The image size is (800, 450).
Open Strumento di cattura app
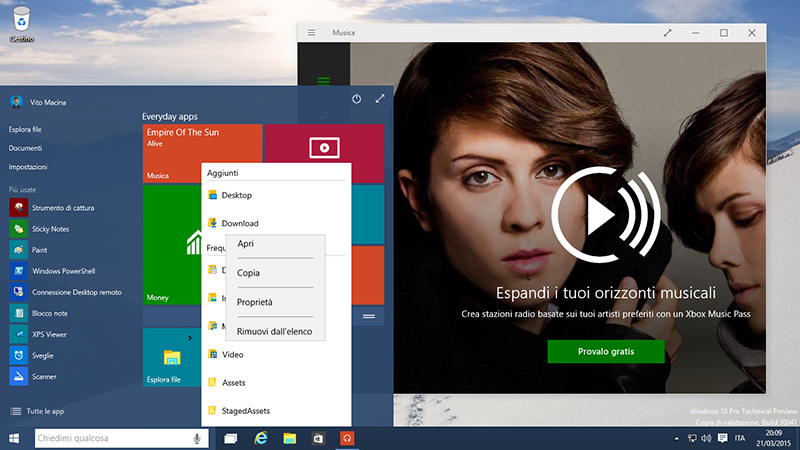click(63, 208)
